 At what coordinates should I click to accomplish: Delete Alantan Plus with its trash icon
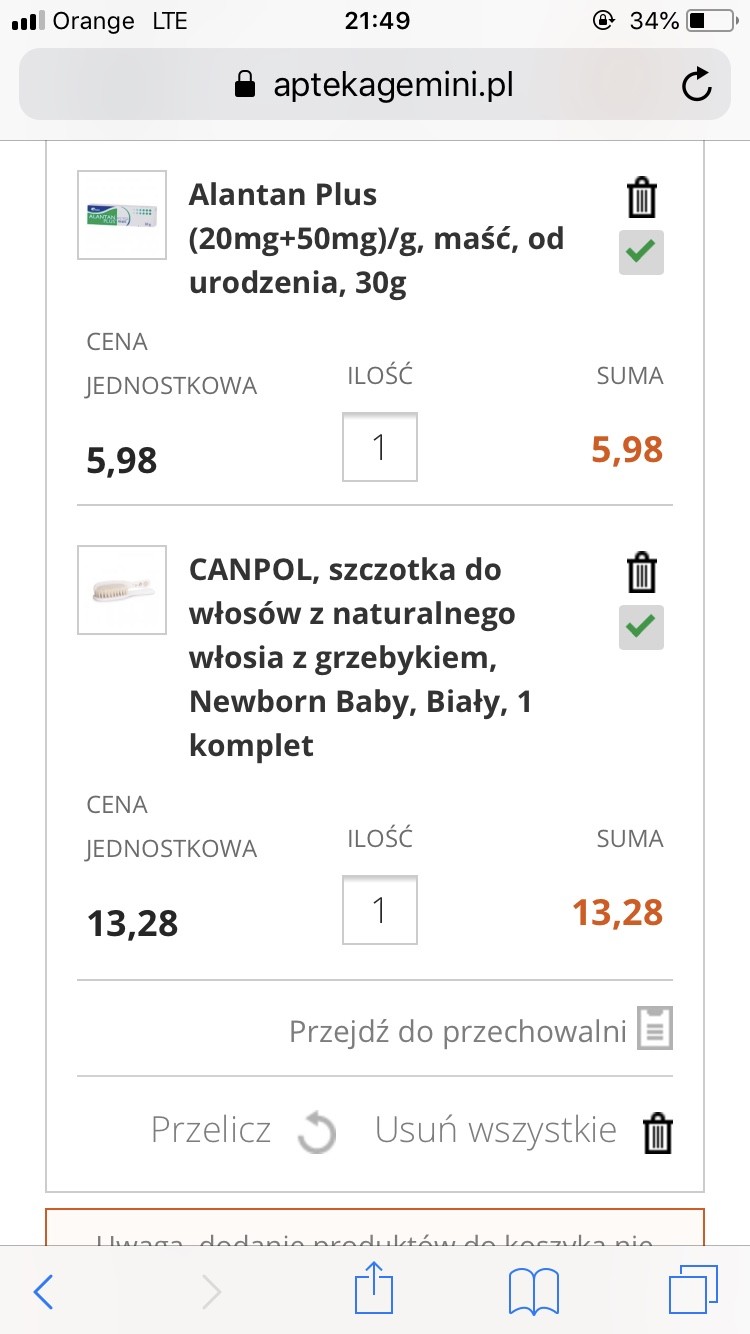point(641,198)
